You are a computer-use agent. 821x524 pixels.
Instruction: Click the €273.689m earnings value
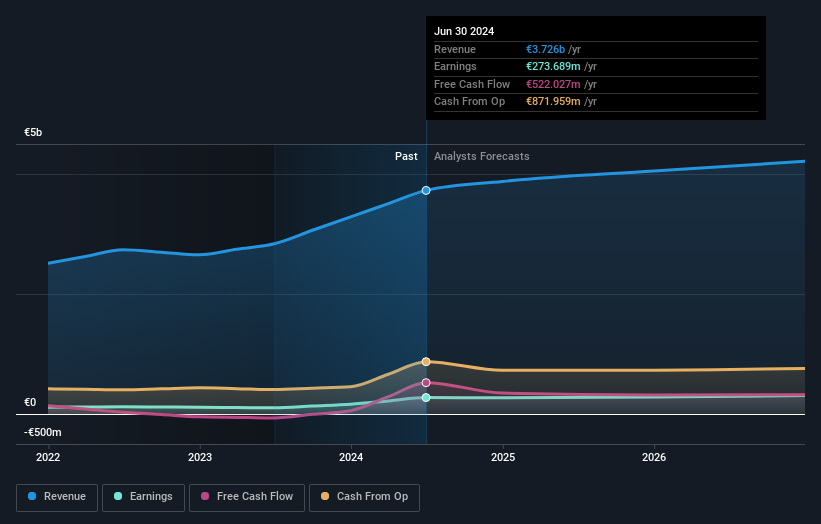tap(553, 66)
